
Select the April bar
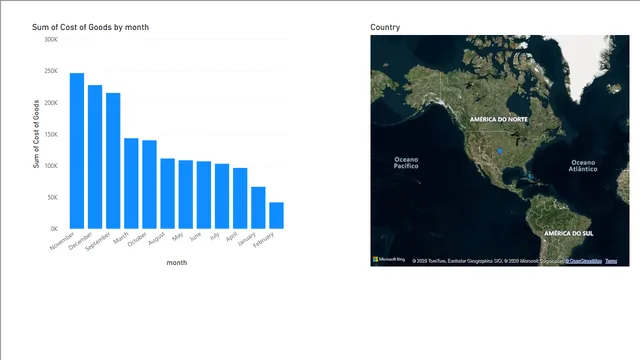[x=240, y=198]
